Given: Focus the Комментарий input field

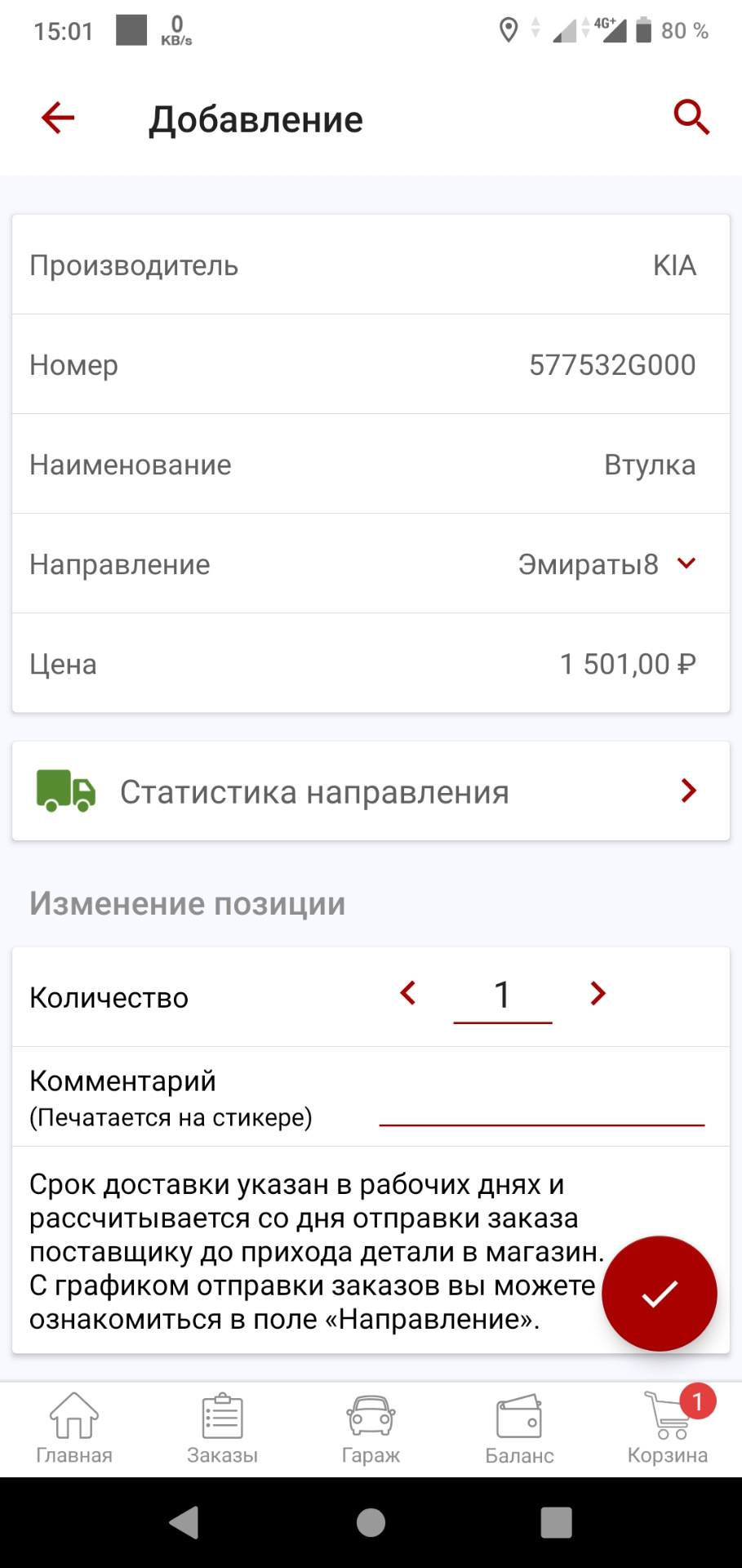Looking at the screenshot, I should coord(541,1107).
